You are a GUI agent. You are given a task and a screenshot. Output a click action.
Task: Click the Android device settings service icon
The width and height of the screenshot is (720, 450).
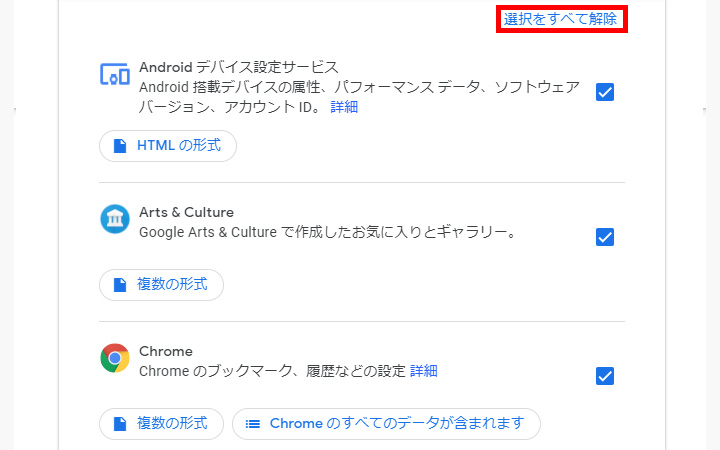115,74
